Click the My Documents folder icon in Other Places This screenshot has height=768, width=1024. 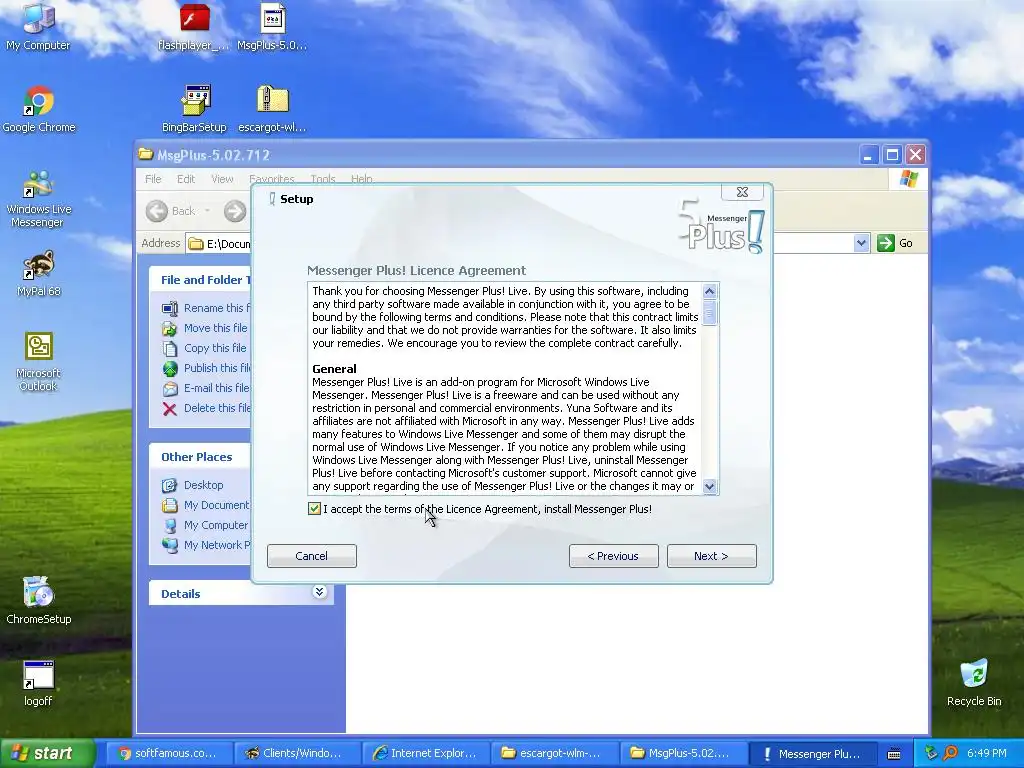(x=170, y=505)
